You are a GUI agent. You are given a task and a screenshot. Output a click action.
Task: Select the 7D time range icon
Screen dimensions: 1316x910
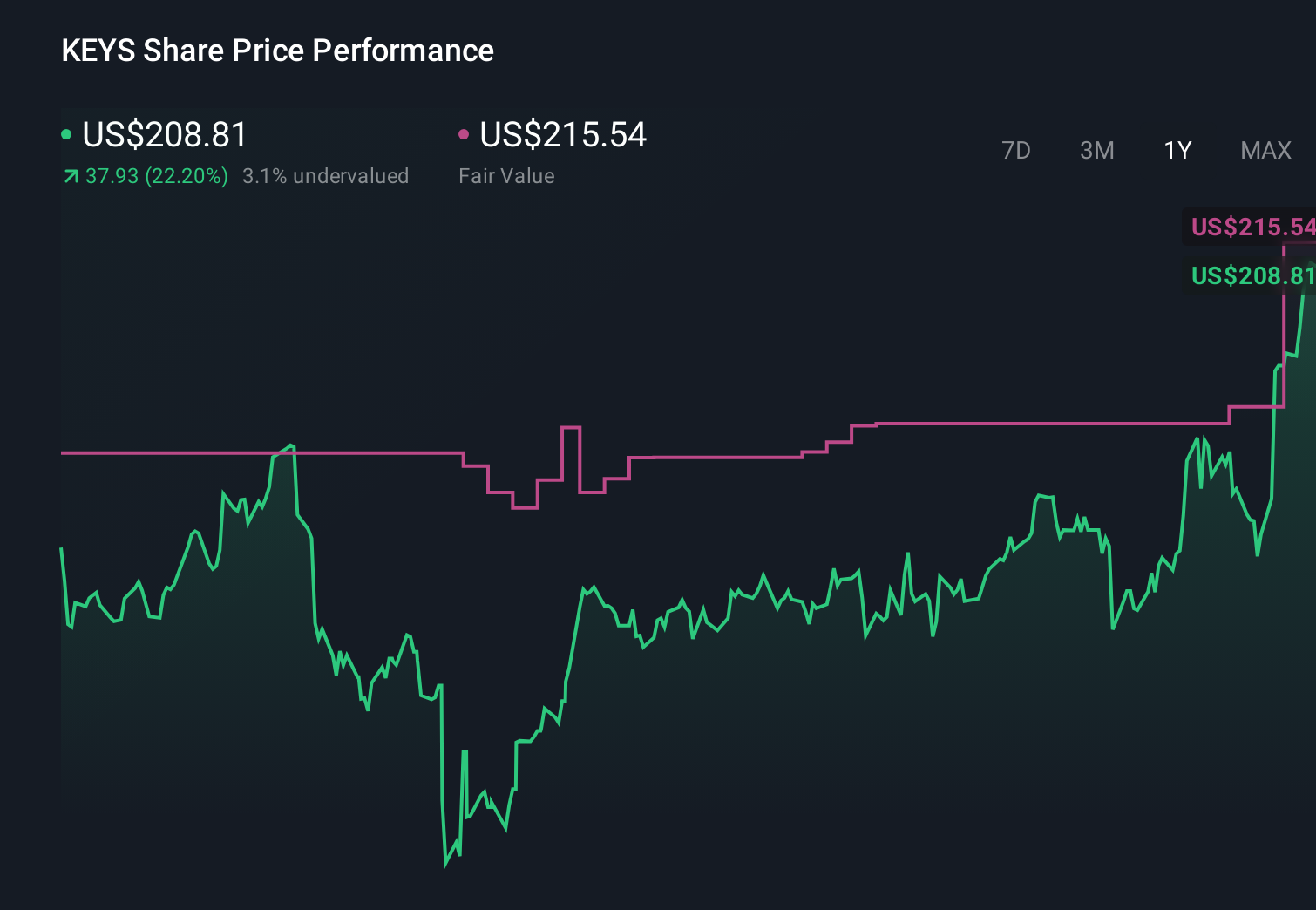(x=1016, y=150)
